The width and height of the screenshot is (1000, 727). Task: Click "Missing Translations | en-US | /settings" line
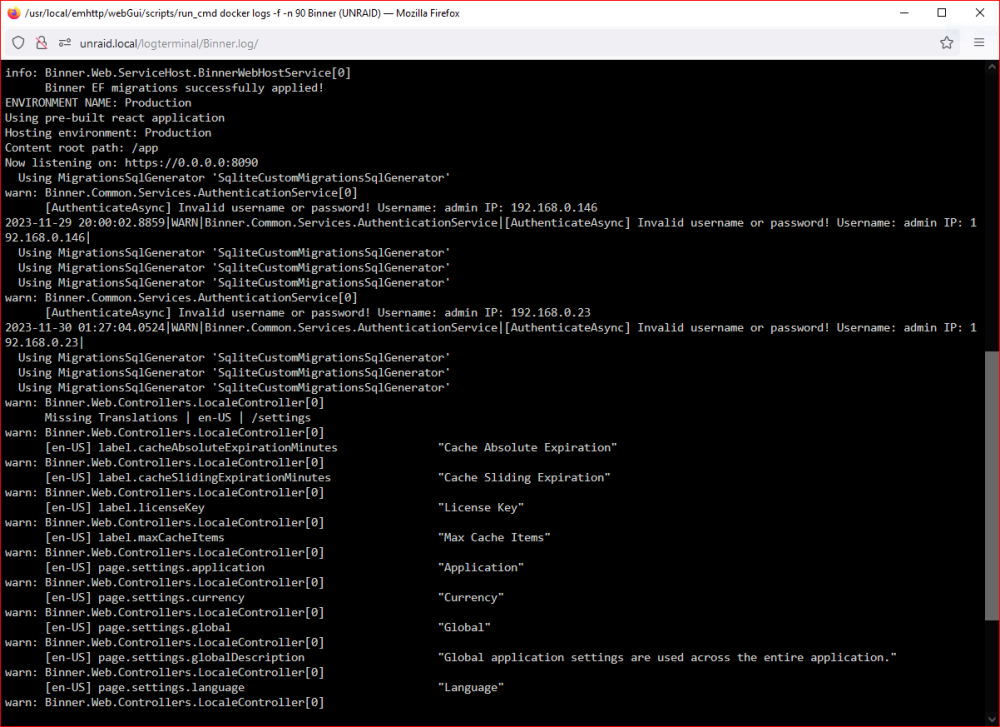click(177, 418)
